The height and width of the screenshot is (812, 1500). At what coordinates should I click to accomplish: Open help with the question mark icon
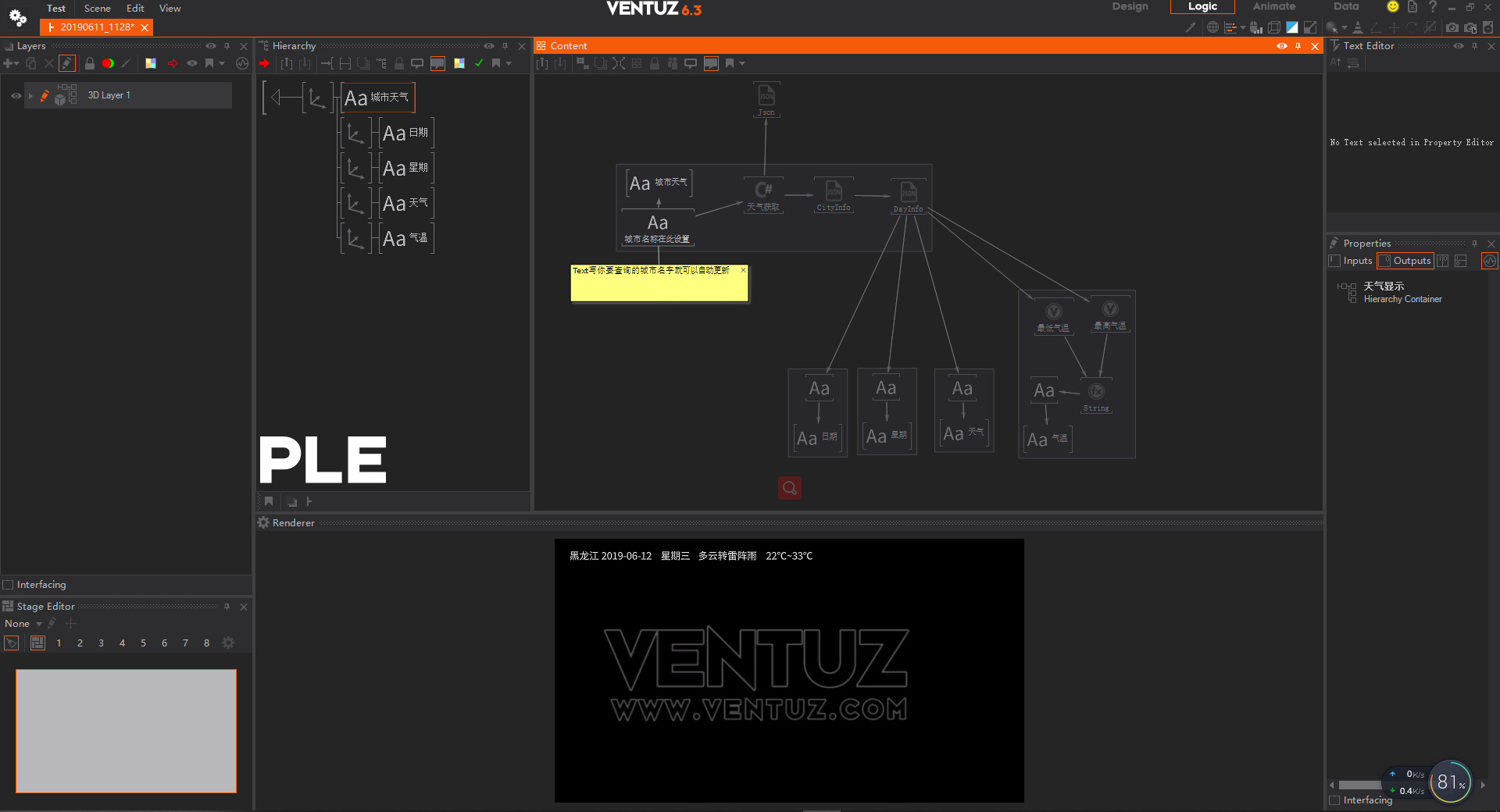[x=1433, y=7]
